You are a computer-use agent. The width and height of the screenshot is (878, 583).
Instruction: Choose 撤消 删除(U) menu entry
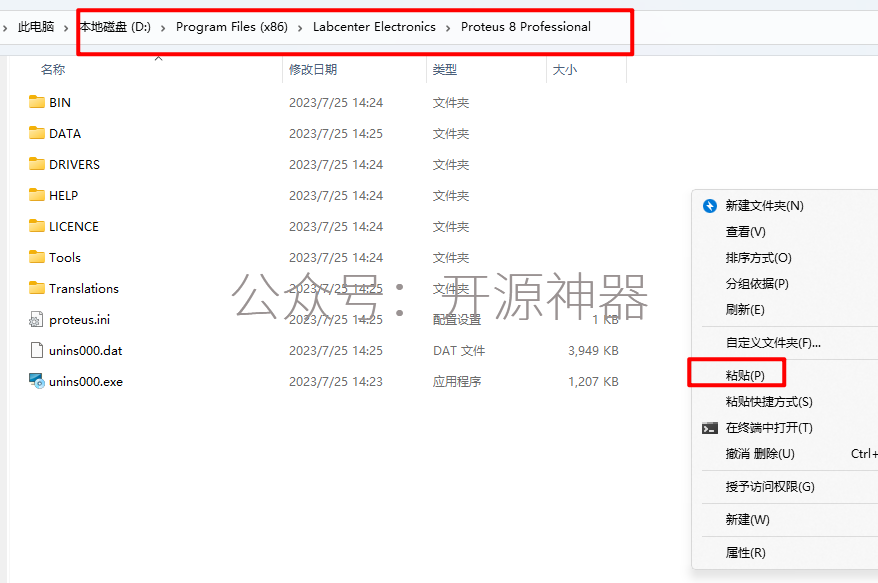point(760,454)
